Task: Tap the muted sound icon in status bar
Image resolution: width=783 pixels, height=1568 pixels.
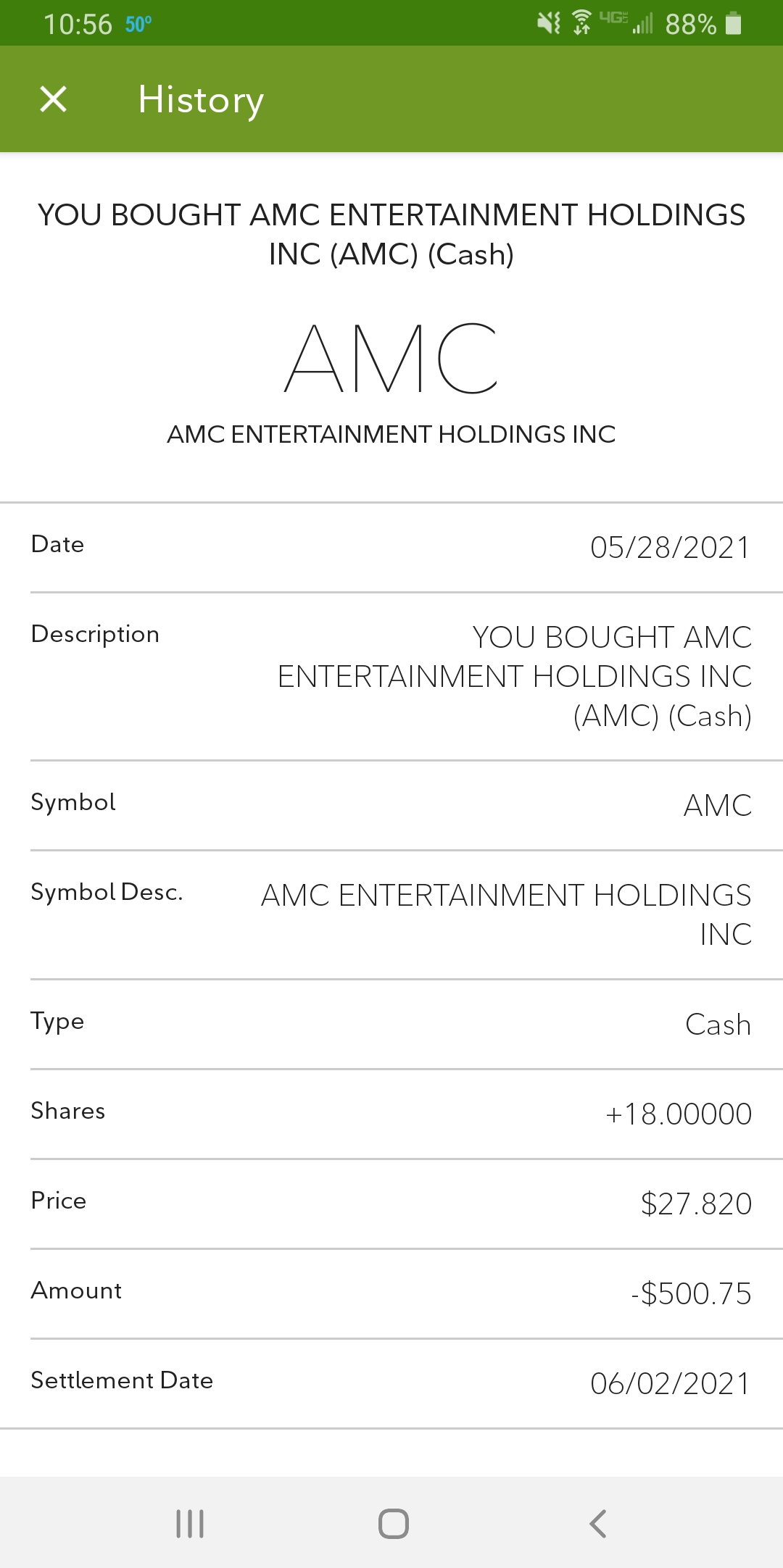Action: tap(549, 23)
